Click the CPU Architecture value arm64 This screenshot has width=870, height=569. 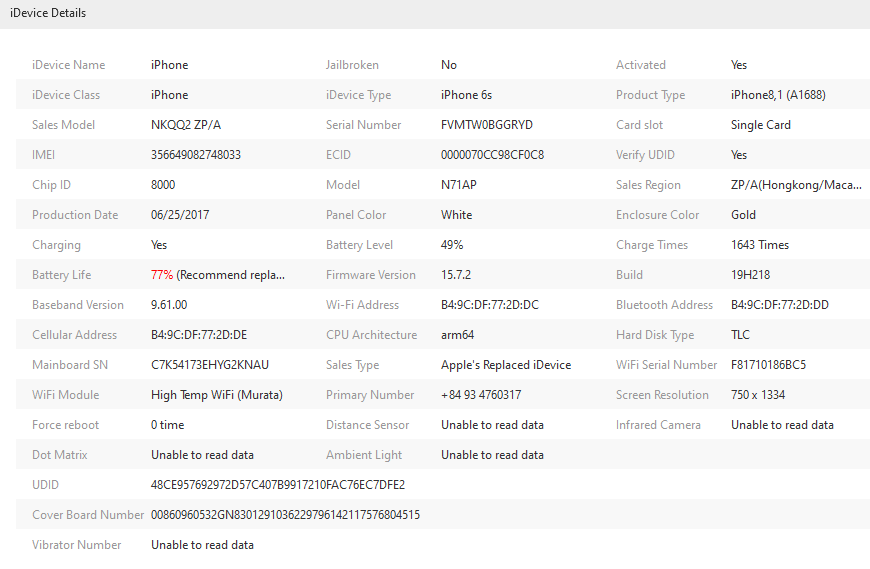pos(457,334)
